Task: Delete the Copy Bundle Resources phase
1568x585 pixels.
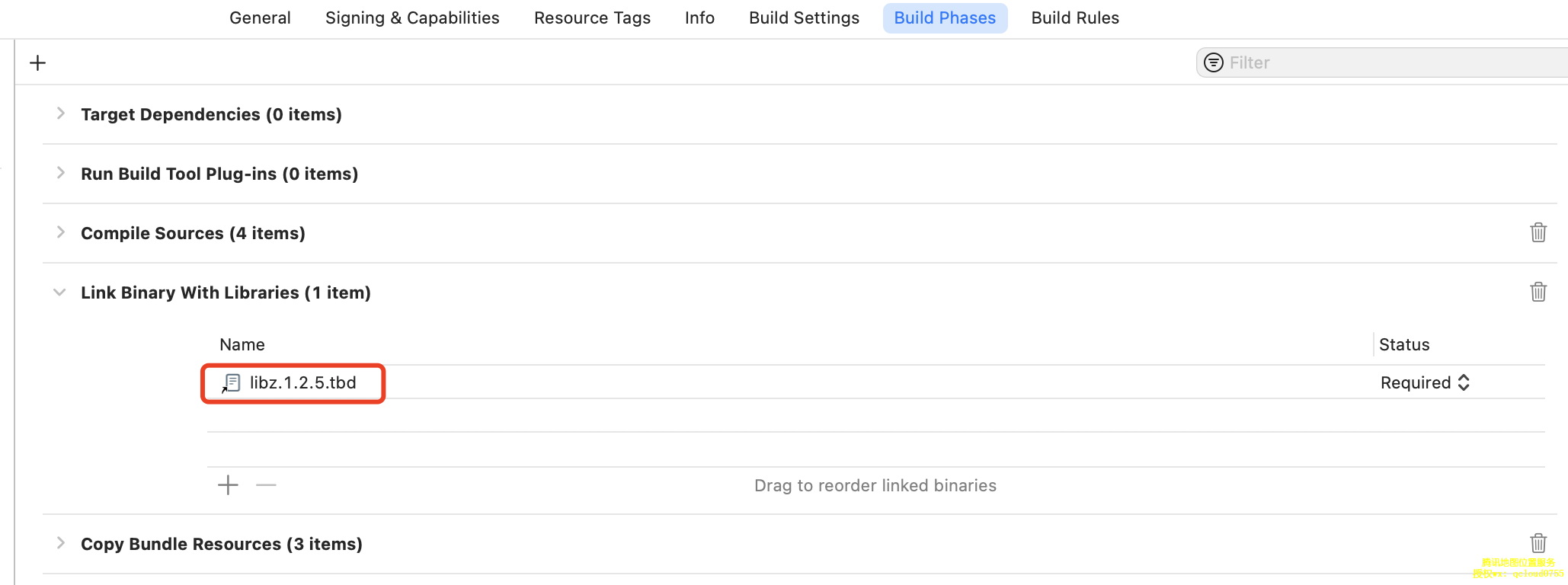Action: 1538,543
